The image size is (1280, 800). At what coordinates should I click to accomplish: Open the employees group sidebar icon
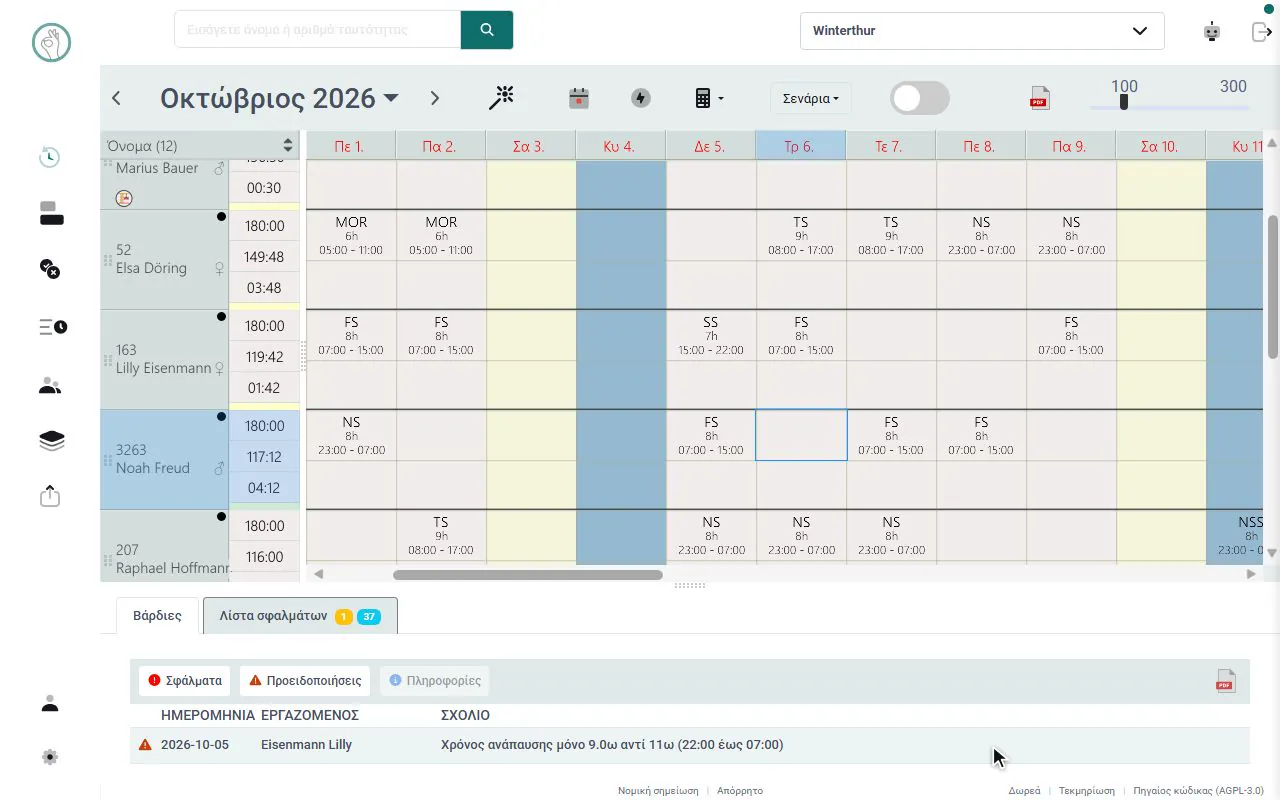50,386
